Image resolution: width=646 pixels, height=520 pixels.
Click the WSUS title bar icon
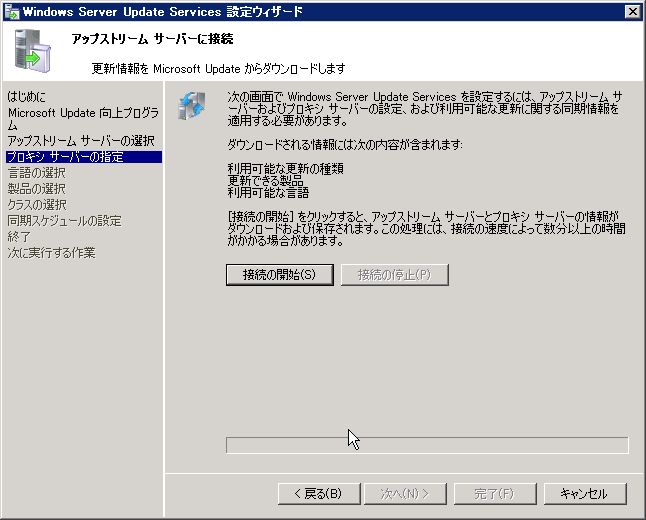(12, 12)
